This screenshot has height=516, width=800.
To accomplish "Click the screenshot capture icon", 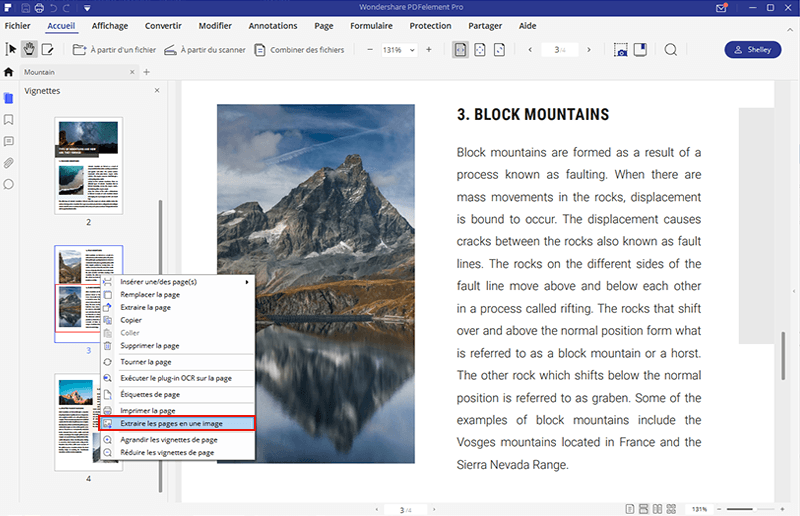I will coord(621,49).
